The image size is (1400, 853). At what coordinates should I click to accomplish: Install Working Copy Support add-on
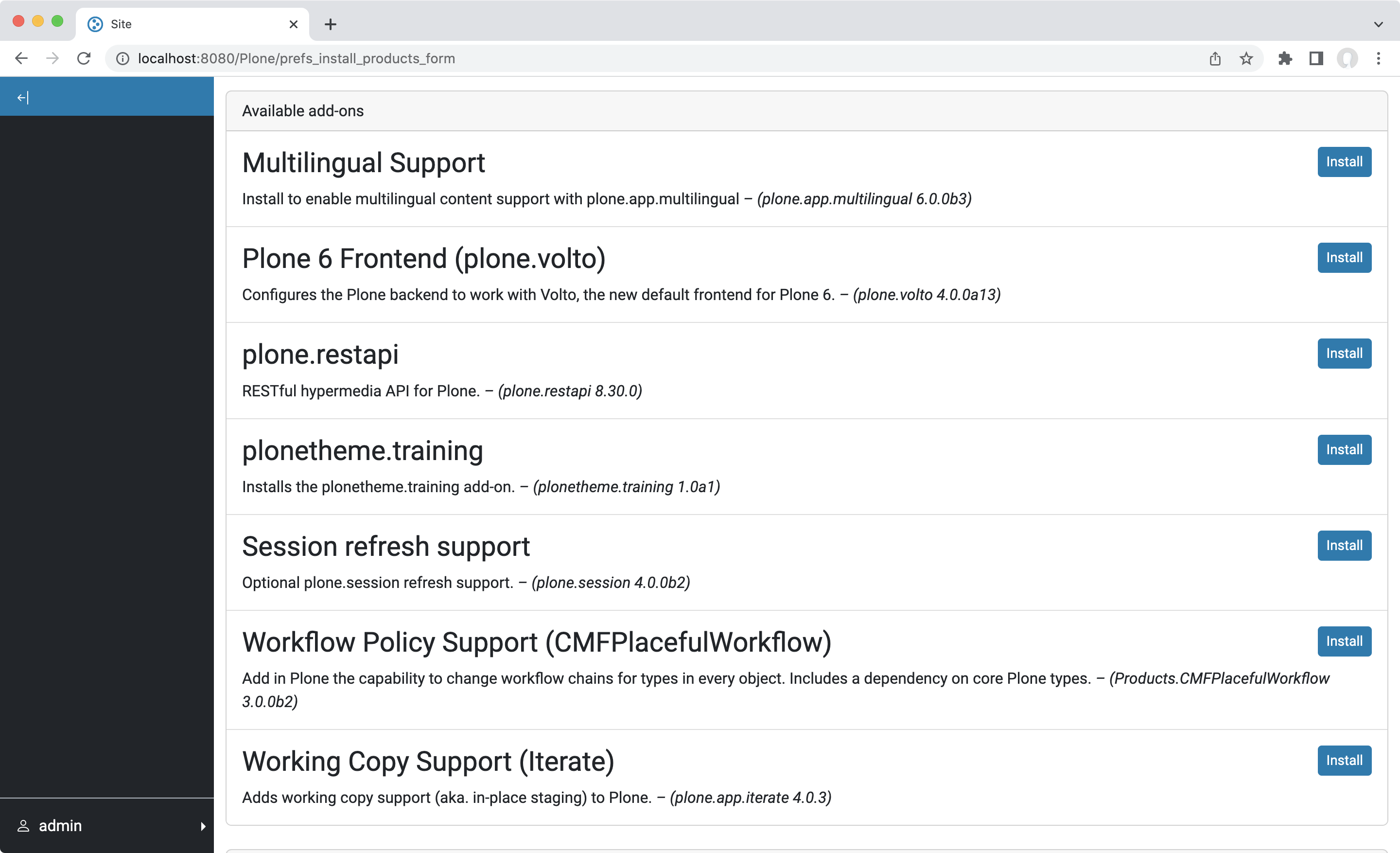click(x=1344, y=760)
